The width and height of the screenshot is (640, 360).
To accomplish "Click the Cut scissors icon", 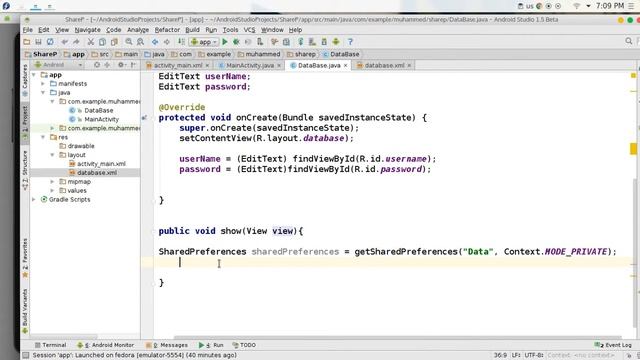I will click(91, 42).
